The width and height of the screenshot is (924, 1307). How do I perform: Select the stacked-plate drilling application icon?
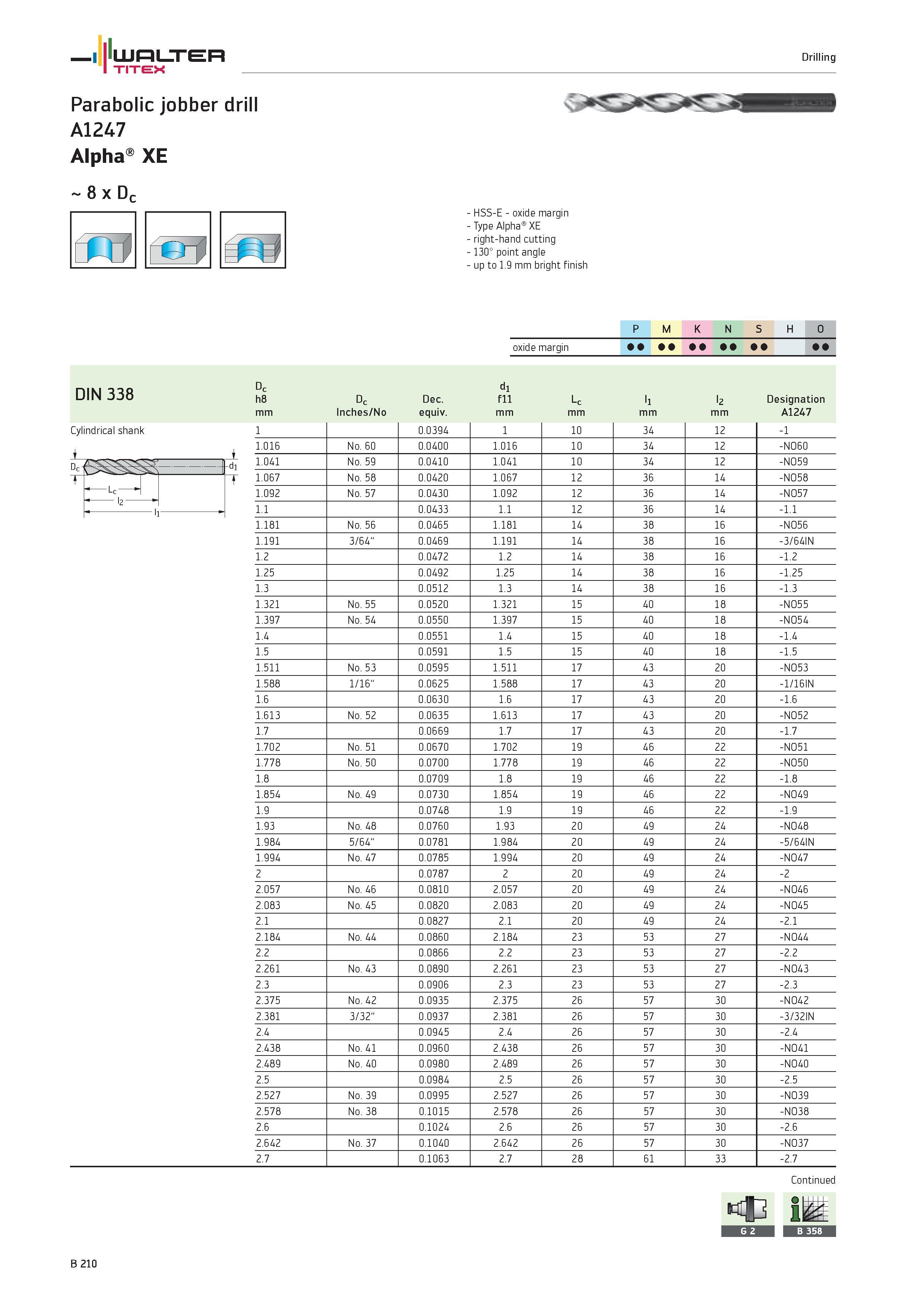253,240
